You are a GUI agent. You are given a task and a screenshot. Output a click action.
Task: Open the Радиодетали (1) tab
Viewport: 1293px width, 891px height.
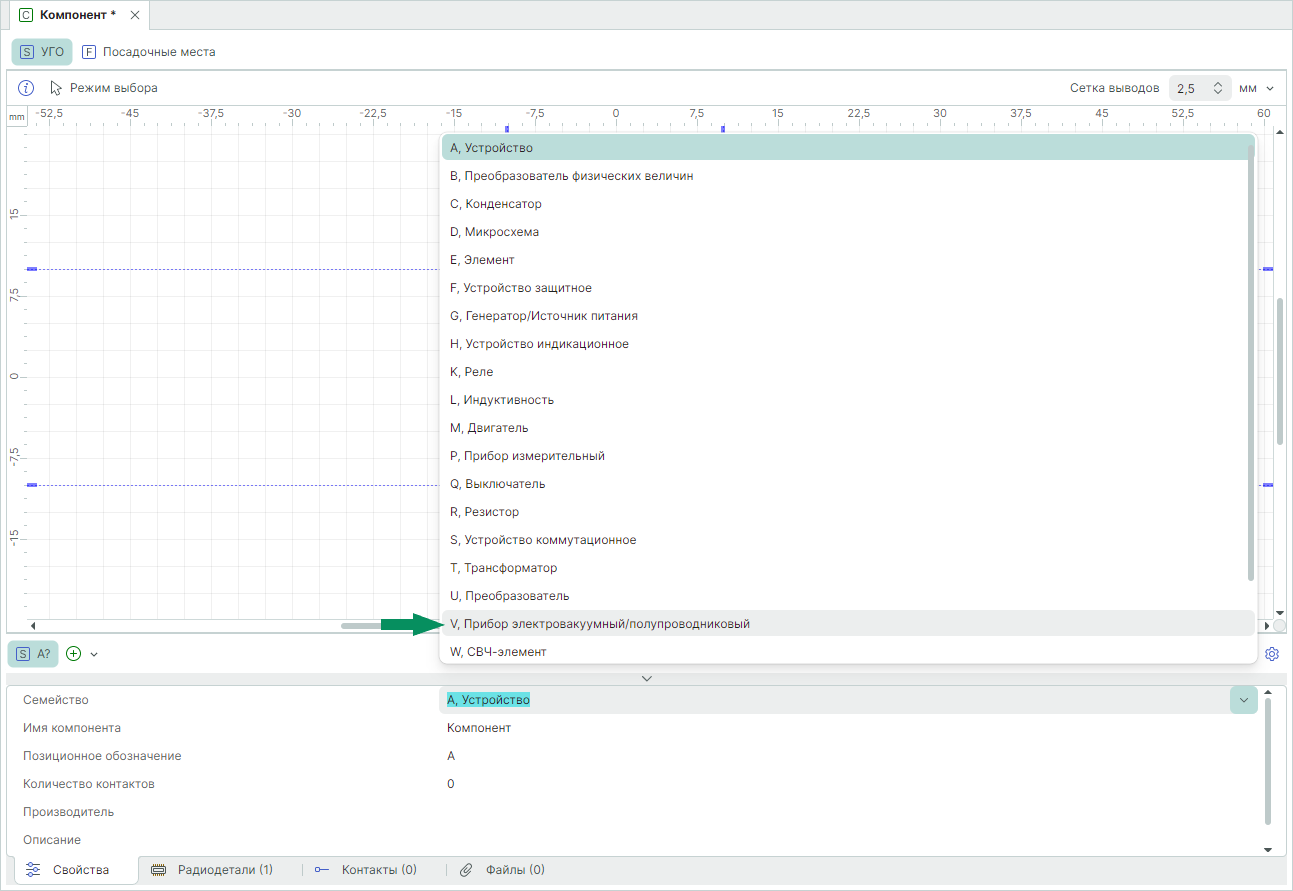coord(212,870)
